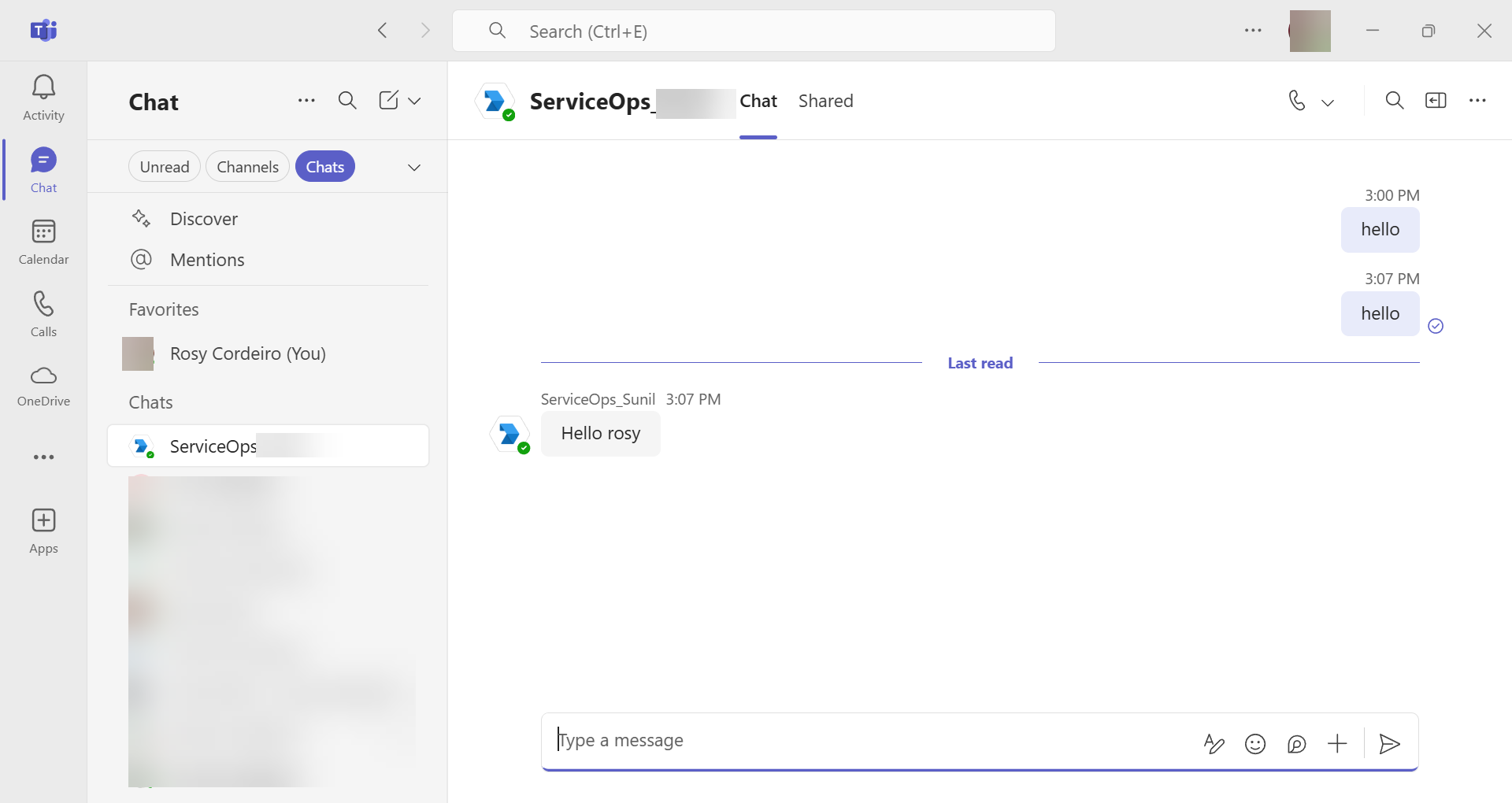Viewport: 1512px width, 803px height.
Task: Open the call options dropdown arrow
Action: point(1328,102)
